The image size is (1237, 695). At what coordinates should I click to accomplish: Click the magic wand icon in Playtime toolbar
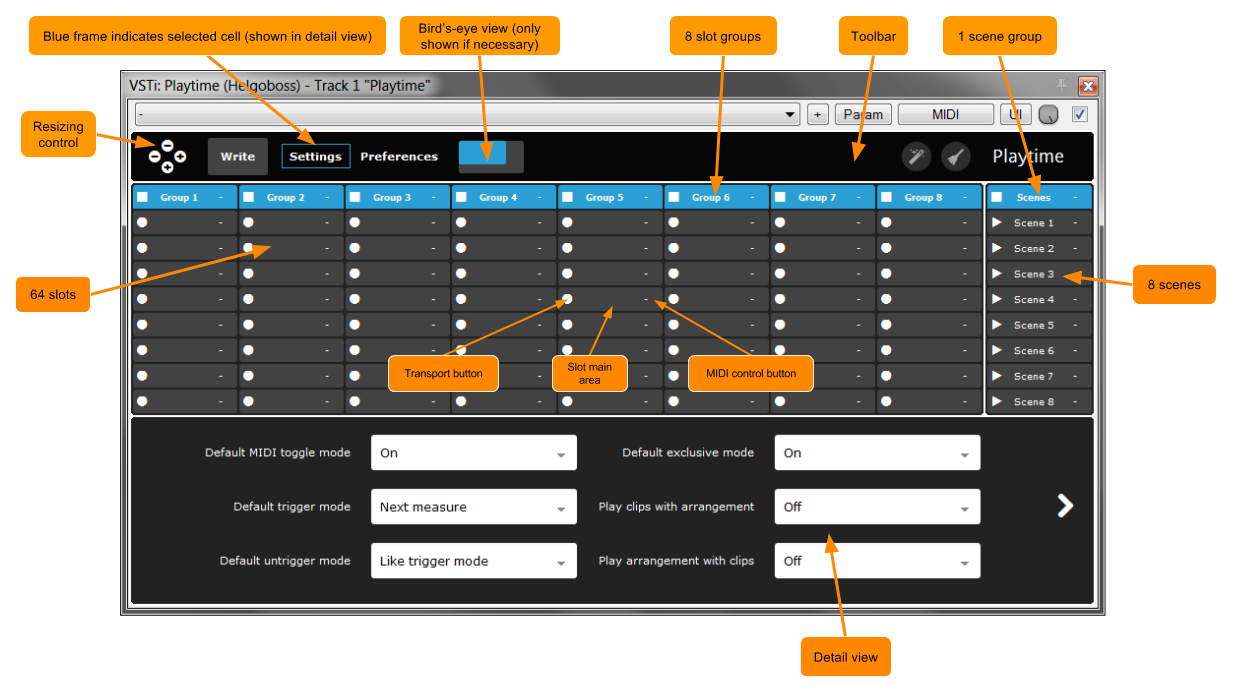pos(917,156)
